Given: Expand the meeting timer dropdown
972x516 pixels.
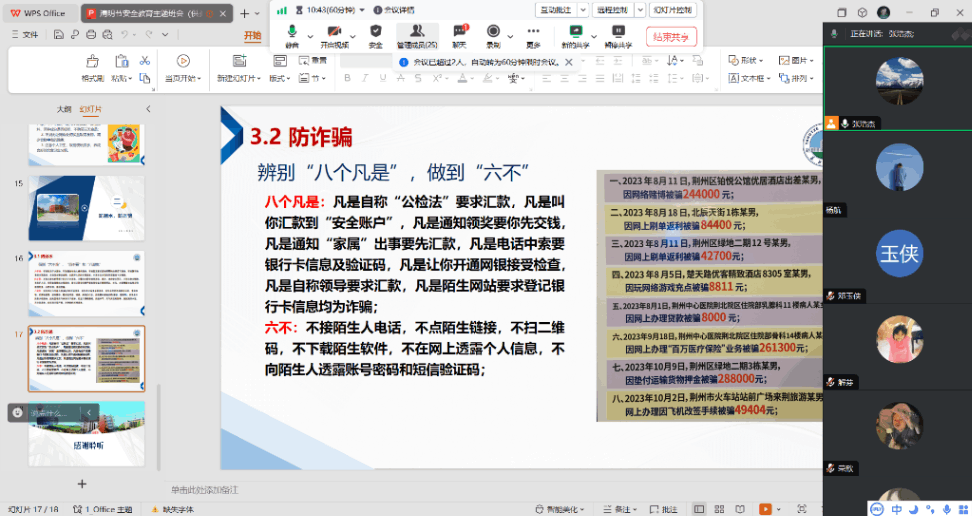Looking at the screenshot, I should pyautogui.click(x=363, y=10).
